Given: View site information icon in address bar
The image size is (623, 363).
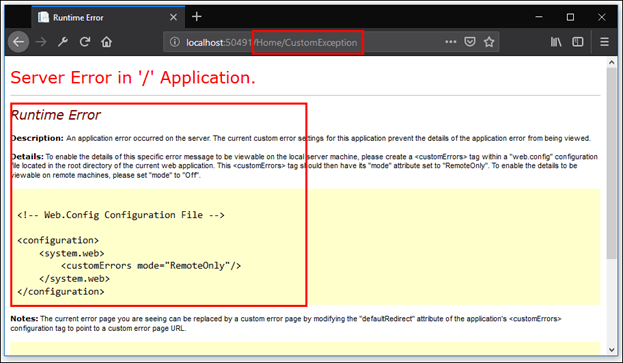Looking at the screenshot, I should pos(174,42).
